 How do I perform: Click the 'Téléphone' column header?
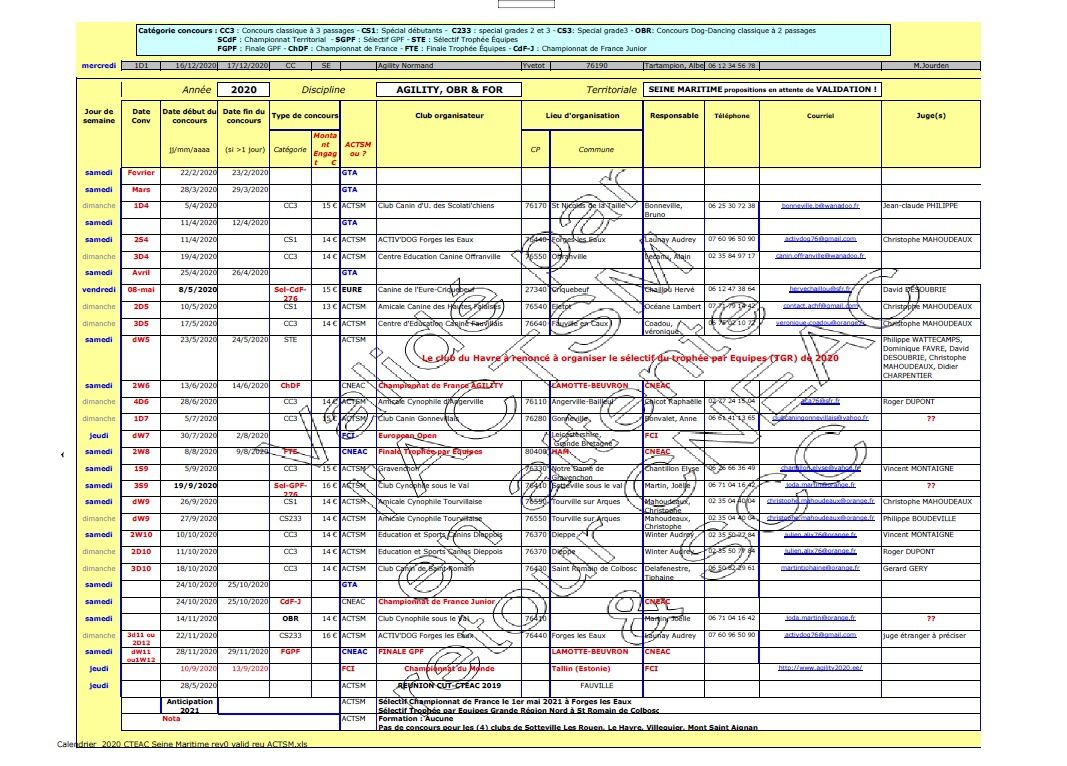point(732,116)
